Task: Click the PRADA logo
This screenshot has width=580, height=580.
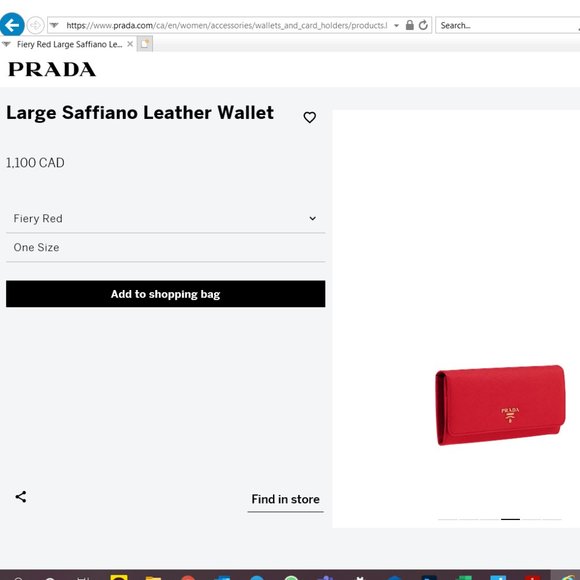Action: click(x=52, y=70)
